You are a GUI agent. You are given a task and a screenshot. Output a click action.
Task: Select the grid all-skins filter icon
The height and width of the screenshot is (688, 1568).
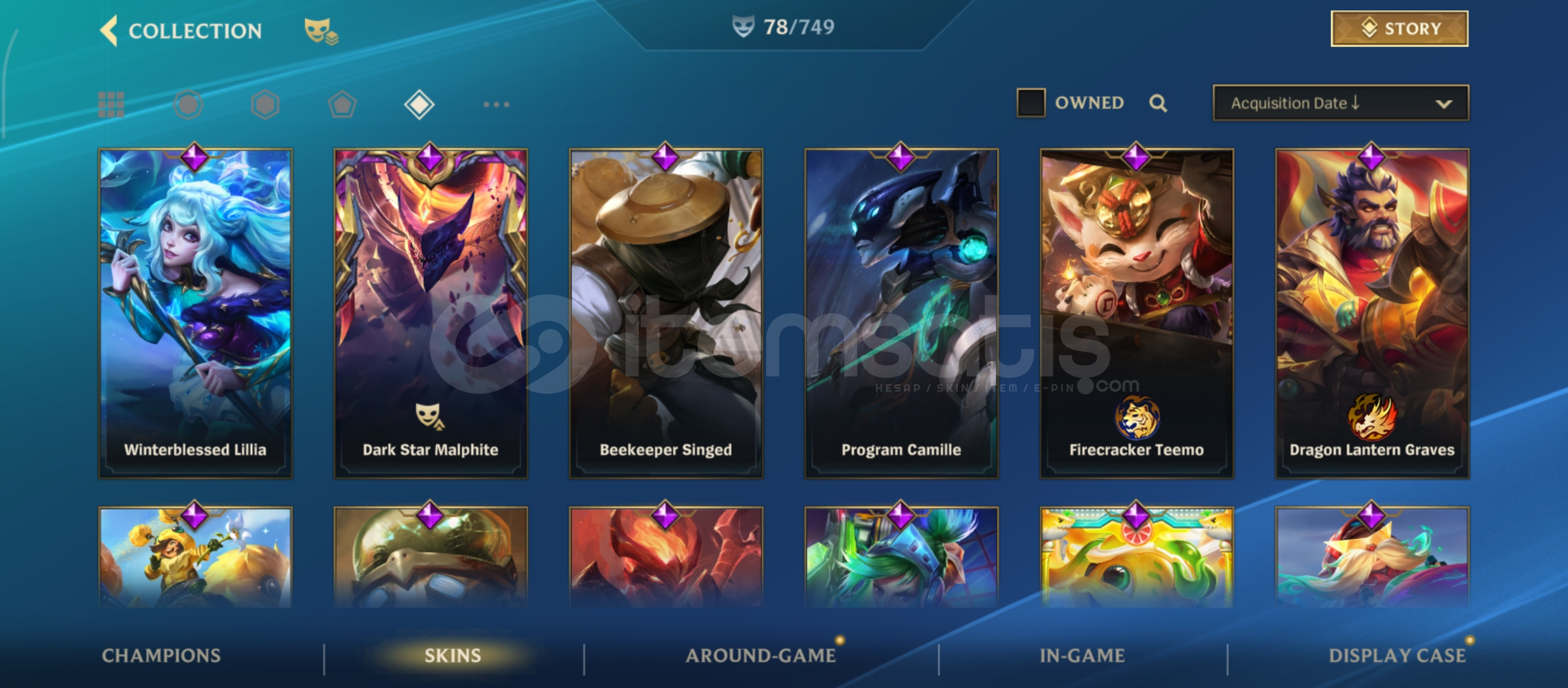(x=111, y=104)
